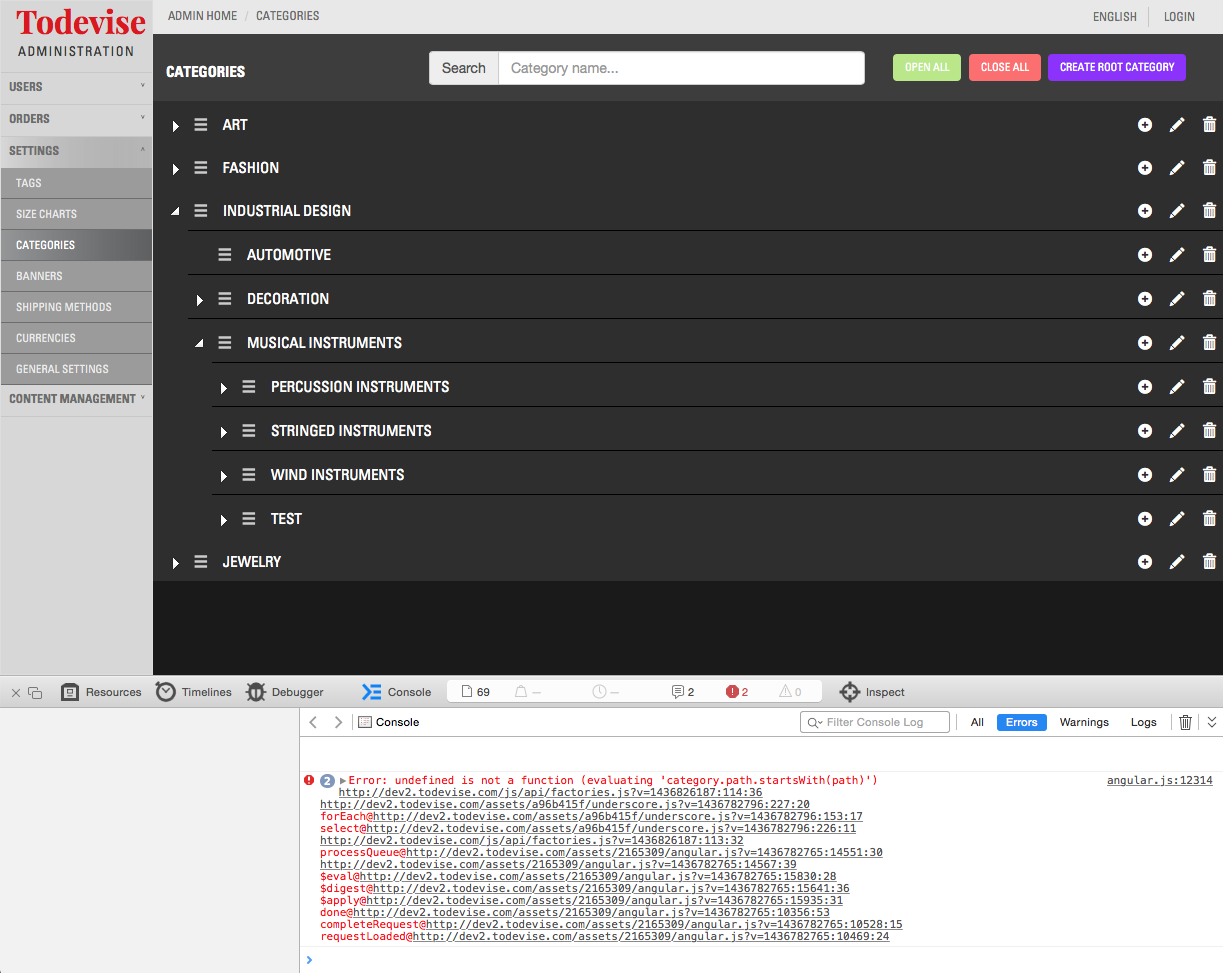Open SIZE CHARTS settings page
Image resolution: width=1223 pixels, height=973 pixels.
[x=76, y=214]
